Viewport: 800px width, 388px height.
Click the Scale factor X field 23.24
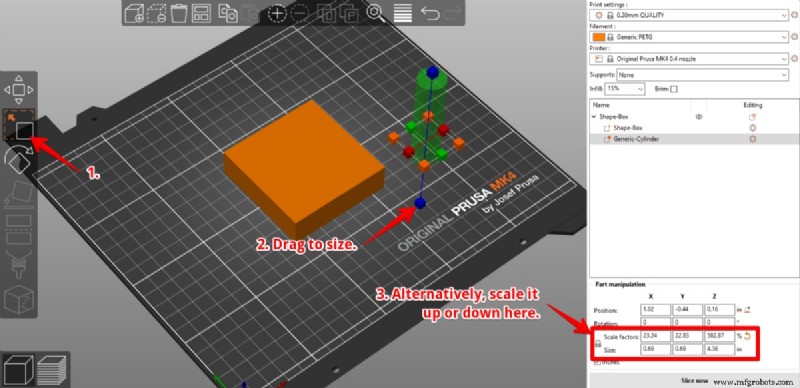tap(656, 337)
